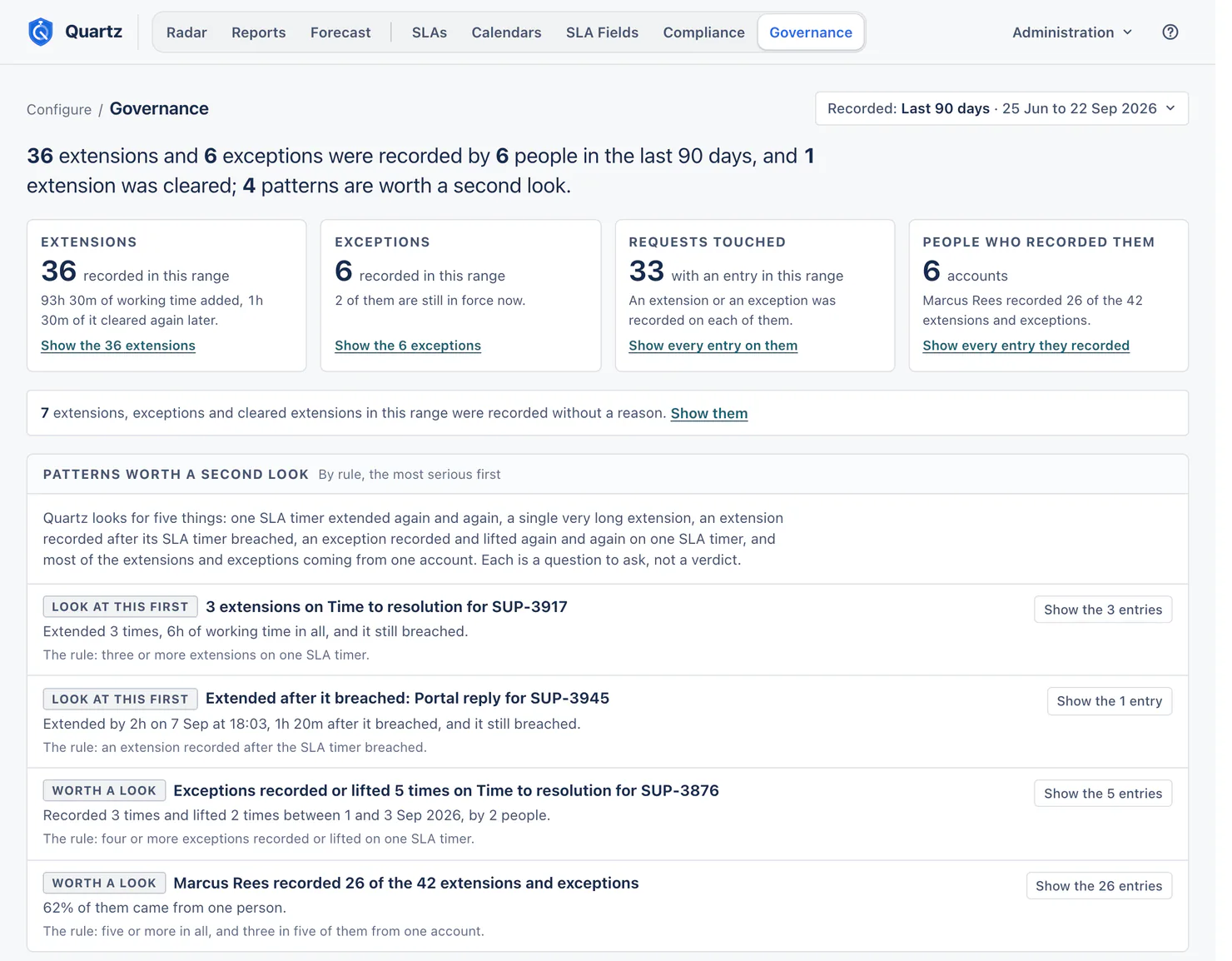The width and height of the screenshot is (1232, 961).
Task: Follow the 'Show the 6 exceptions' link
Action: coord(408,346)
